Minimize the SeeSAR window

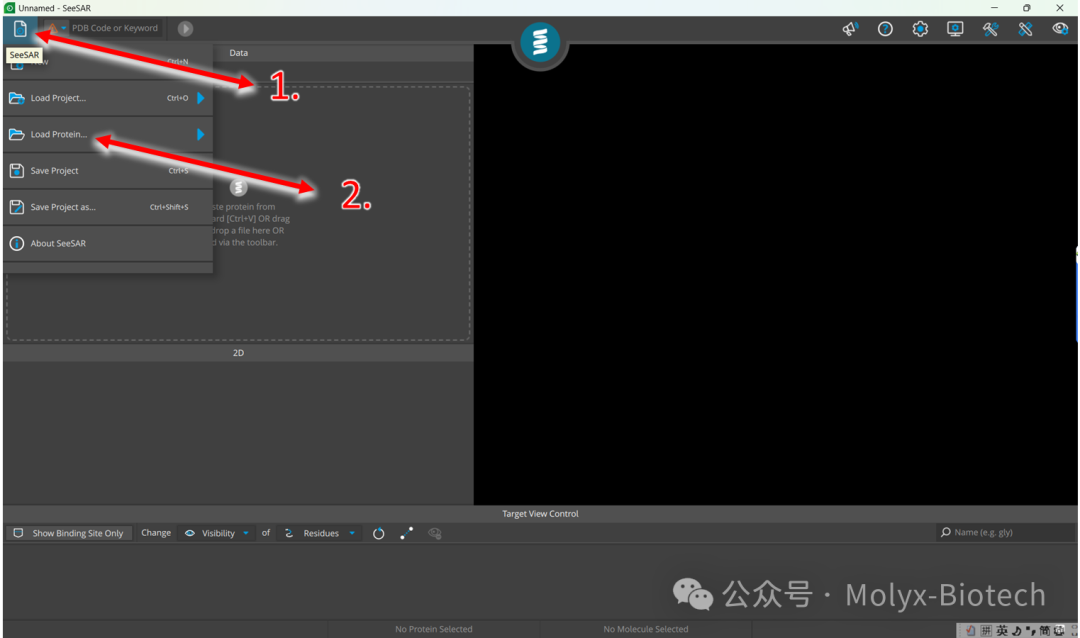pyautogui.click(x=994, y=8)
